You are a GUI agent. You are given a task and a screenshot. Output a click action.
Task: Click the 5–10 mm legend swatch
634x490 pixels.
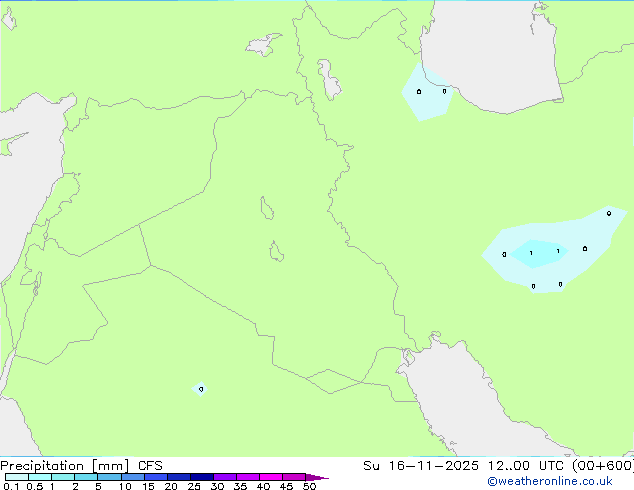[109, 477]
